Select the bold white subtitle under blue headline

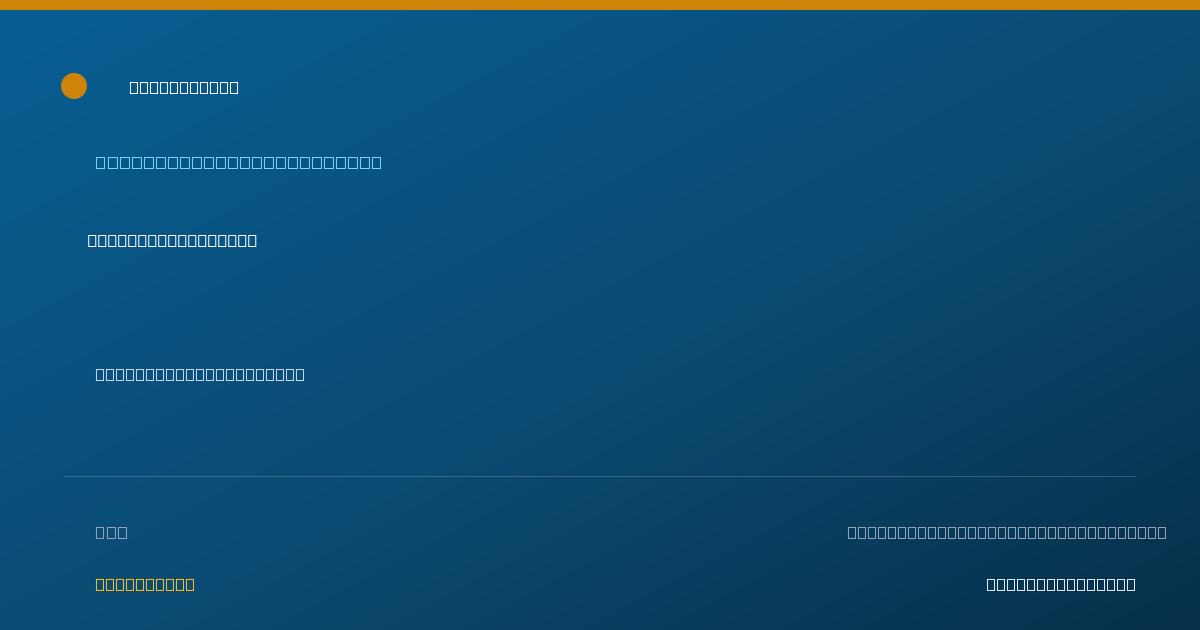[172, 240]
